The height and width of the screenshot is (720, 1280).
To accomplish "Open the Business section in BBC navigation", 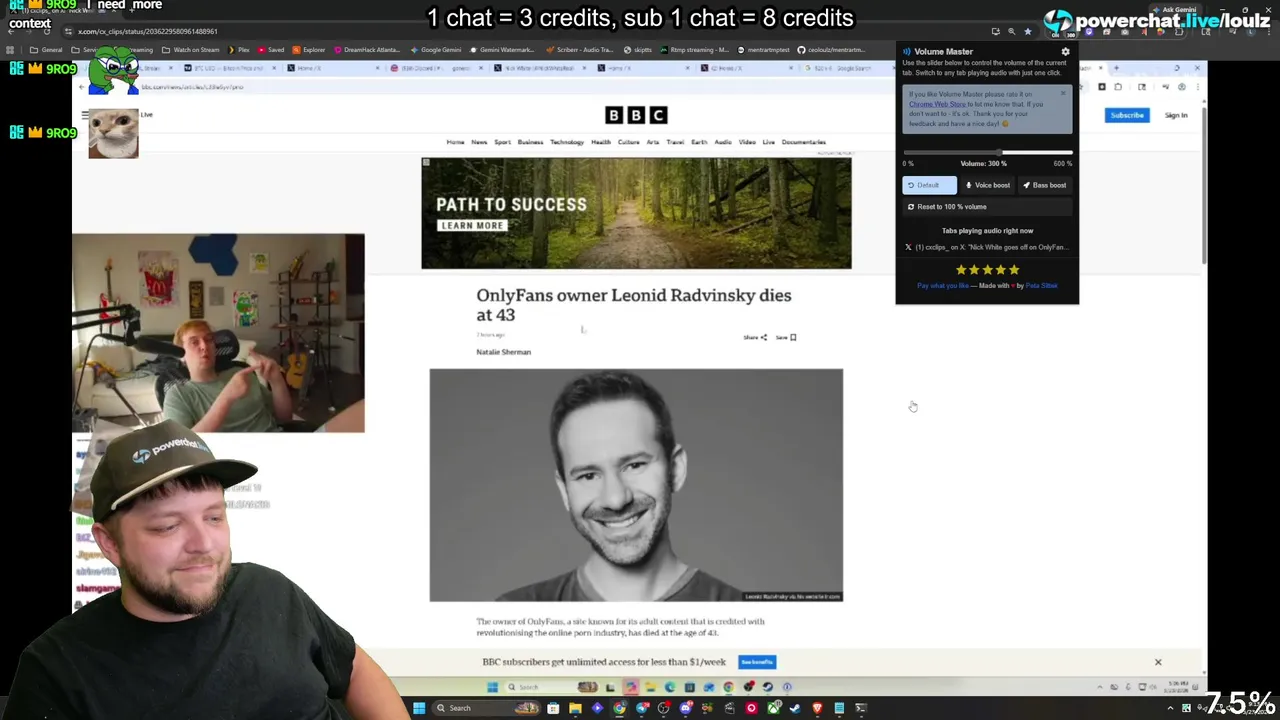I will 530,142.
